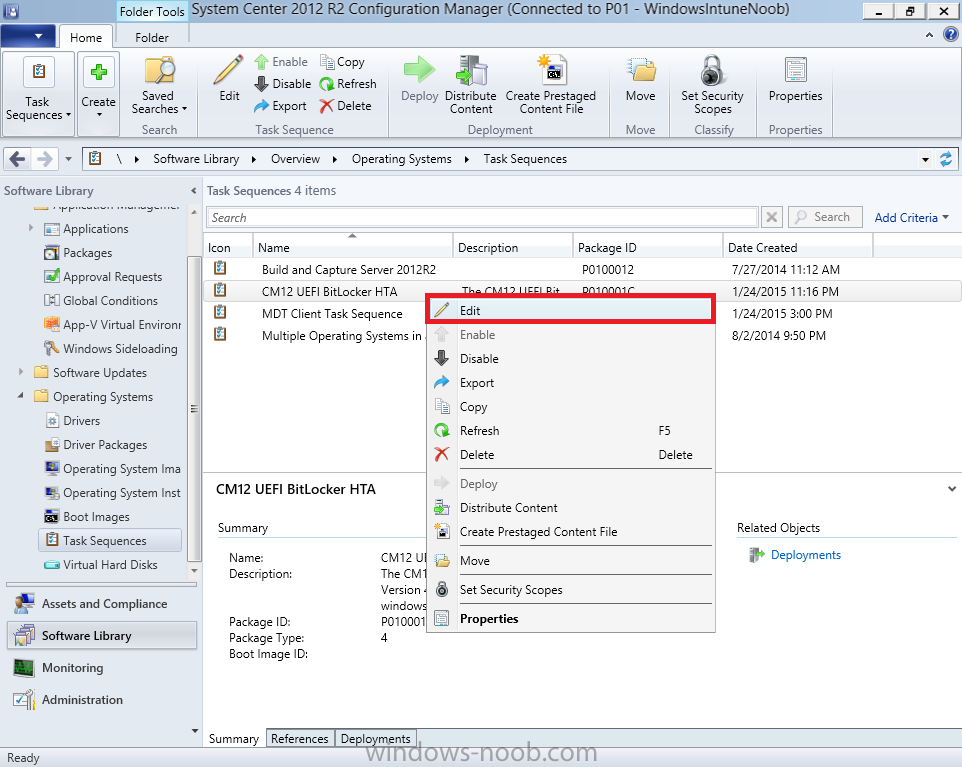Expand the Software Updates tree node

(21, 372)
